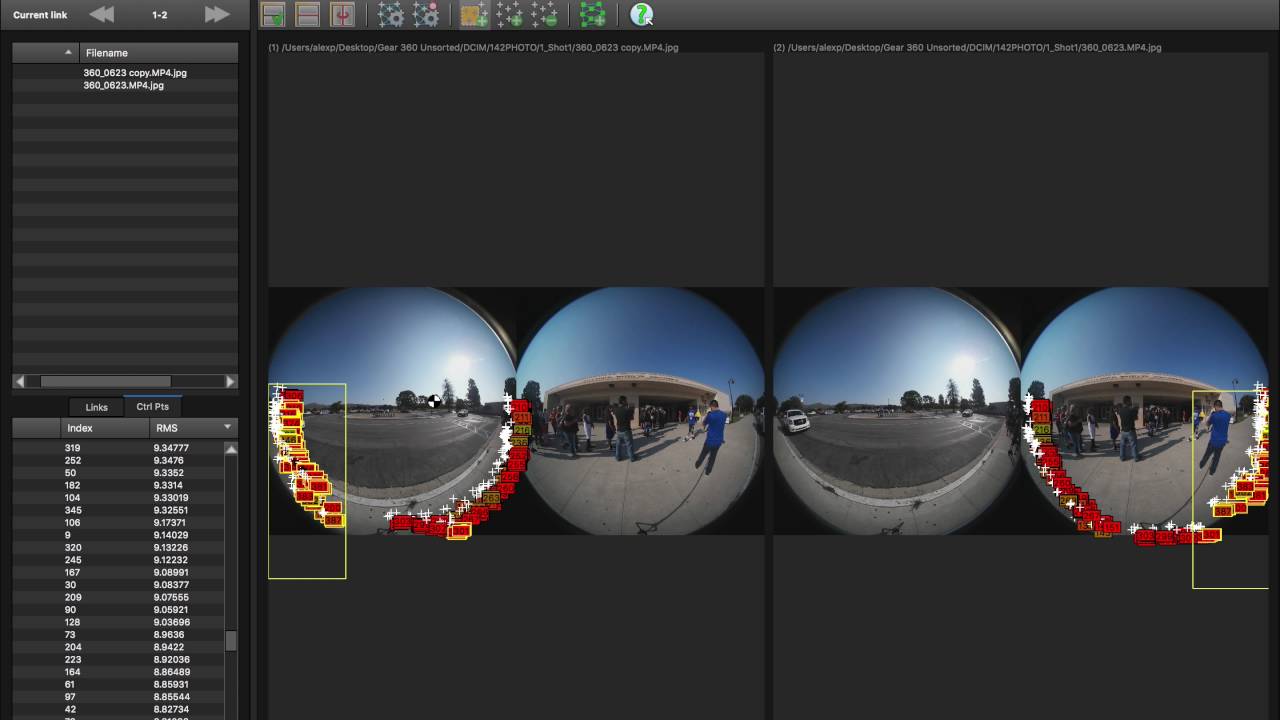Select the row with RMS 8.85544
This screenshot has width=1280, height=720.
coord(118,697)
